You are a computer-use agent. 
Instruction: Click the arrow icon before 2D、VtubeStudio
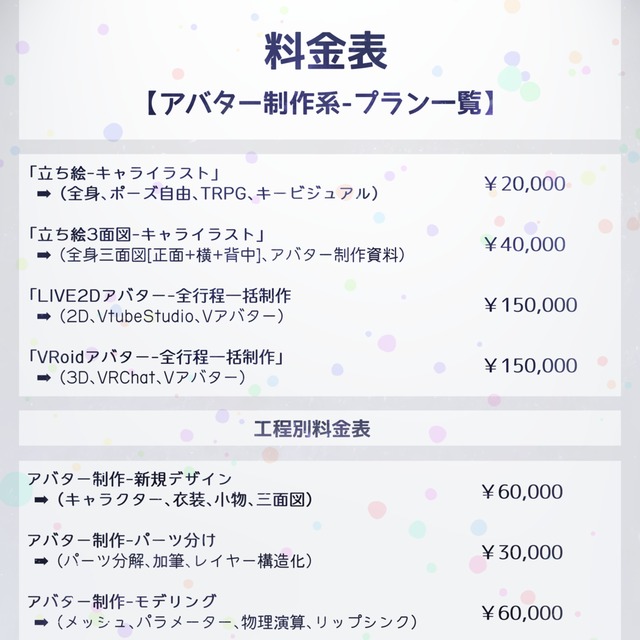[x=44, y=316]
